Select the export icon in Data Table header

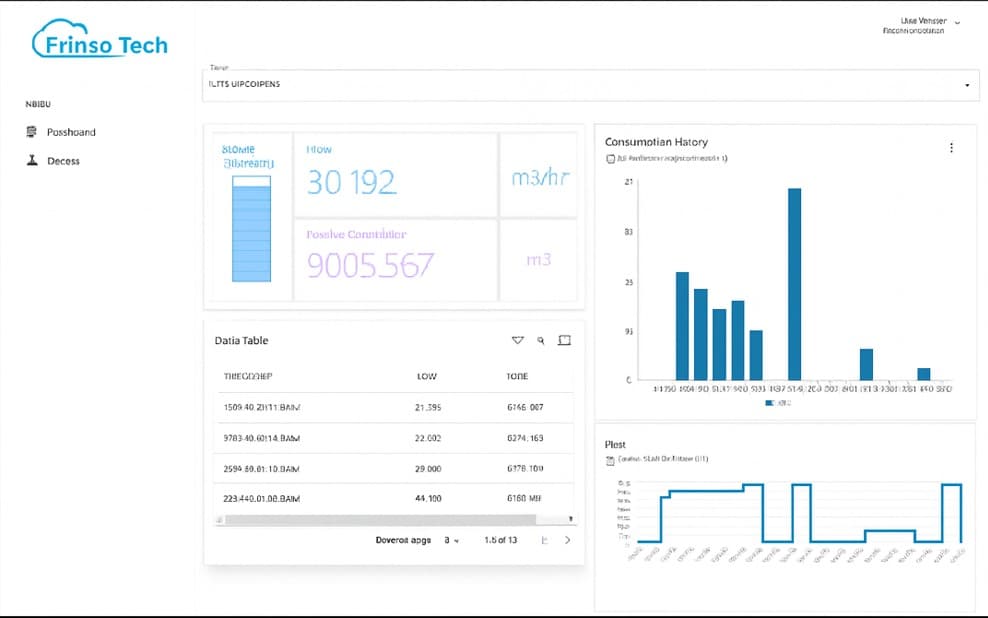coord(564,340)
